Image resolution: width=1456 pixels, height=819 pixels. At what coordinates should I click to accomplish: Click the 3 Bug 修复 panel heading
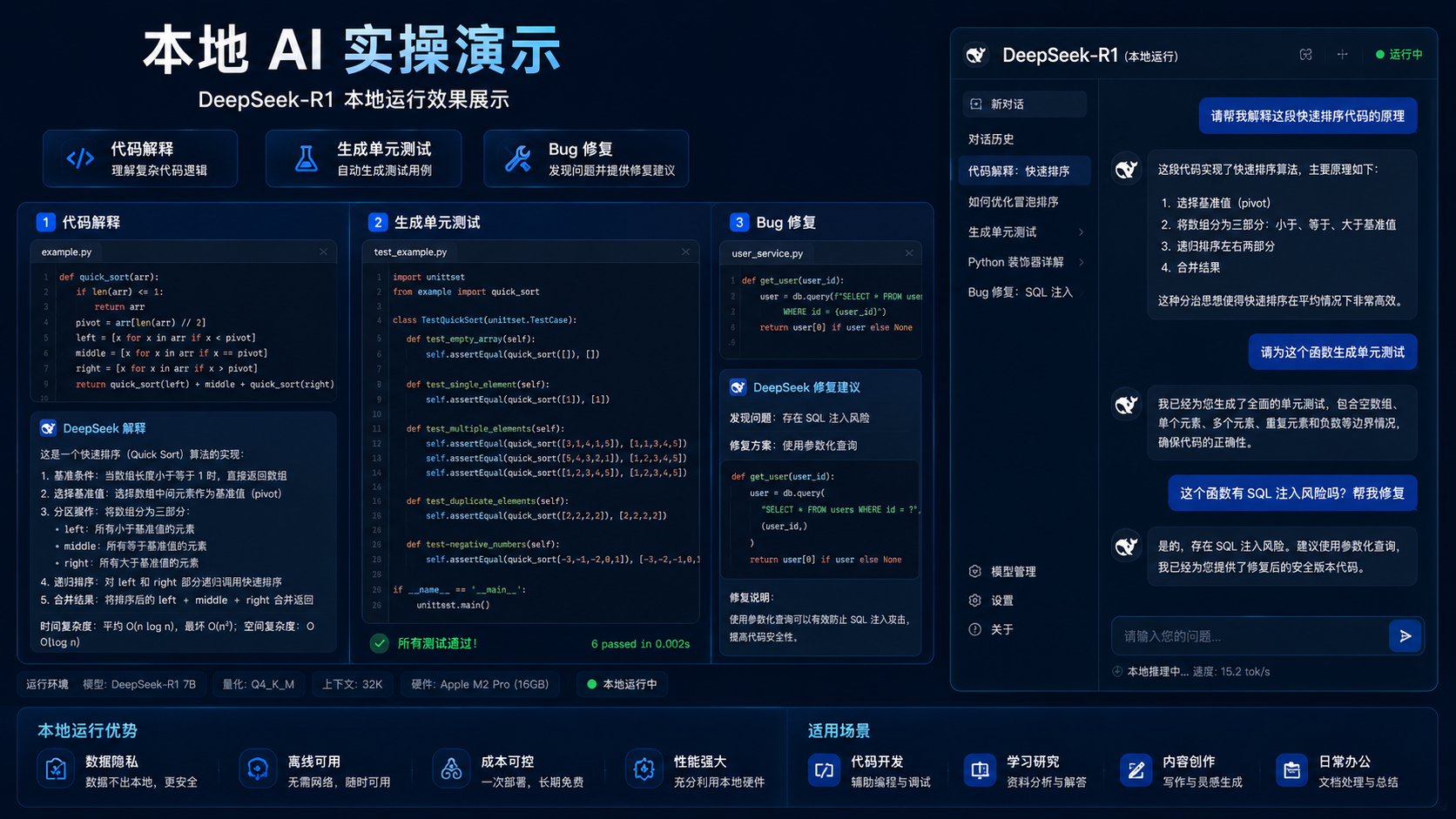coord(773,222)
